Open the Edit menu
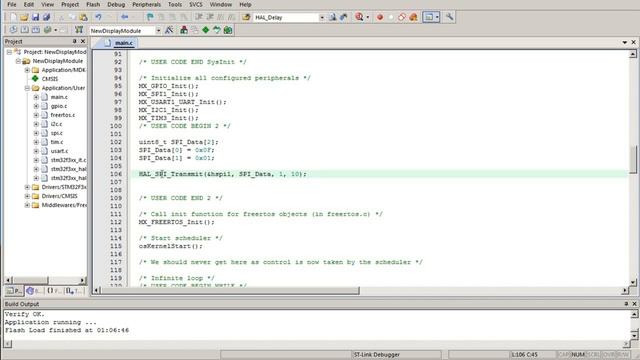 pos(29,4)
